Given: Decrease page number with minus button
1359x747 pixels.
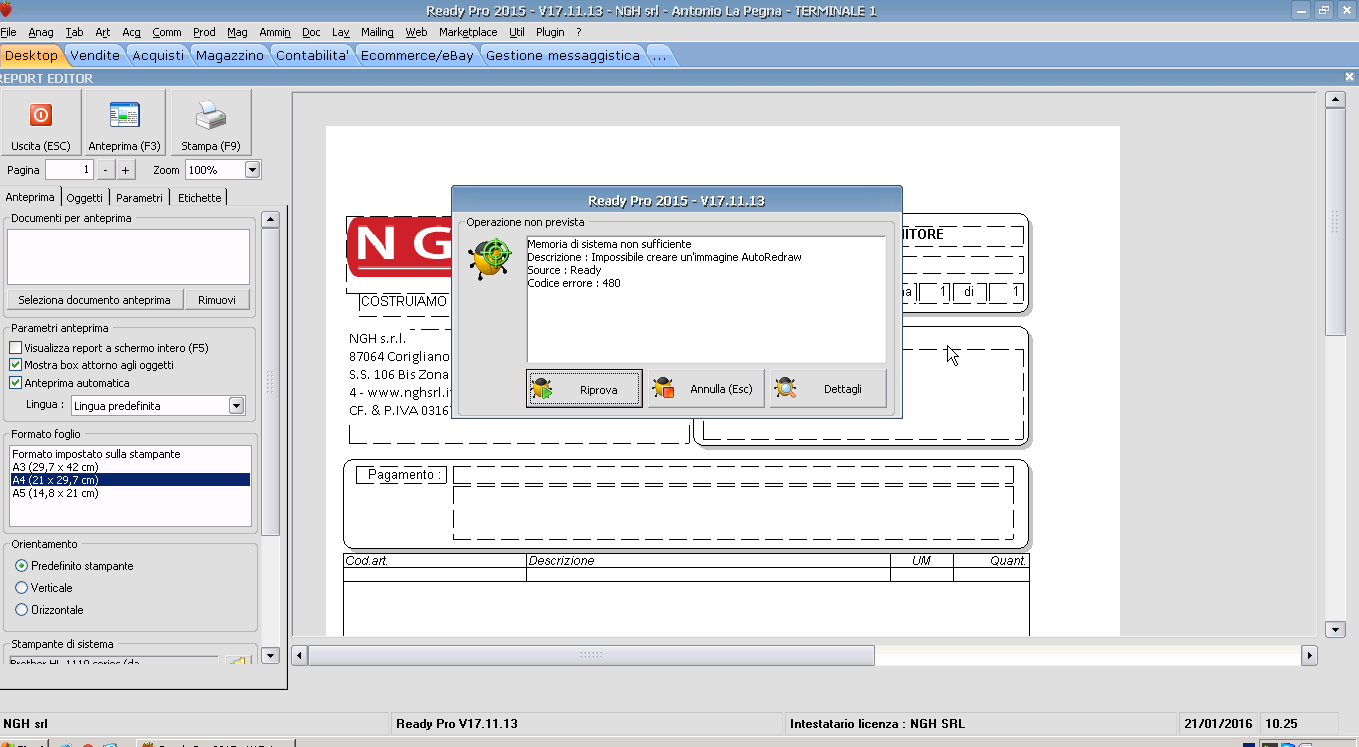Looking at the screenshot, I should click(x=107, y=170).
